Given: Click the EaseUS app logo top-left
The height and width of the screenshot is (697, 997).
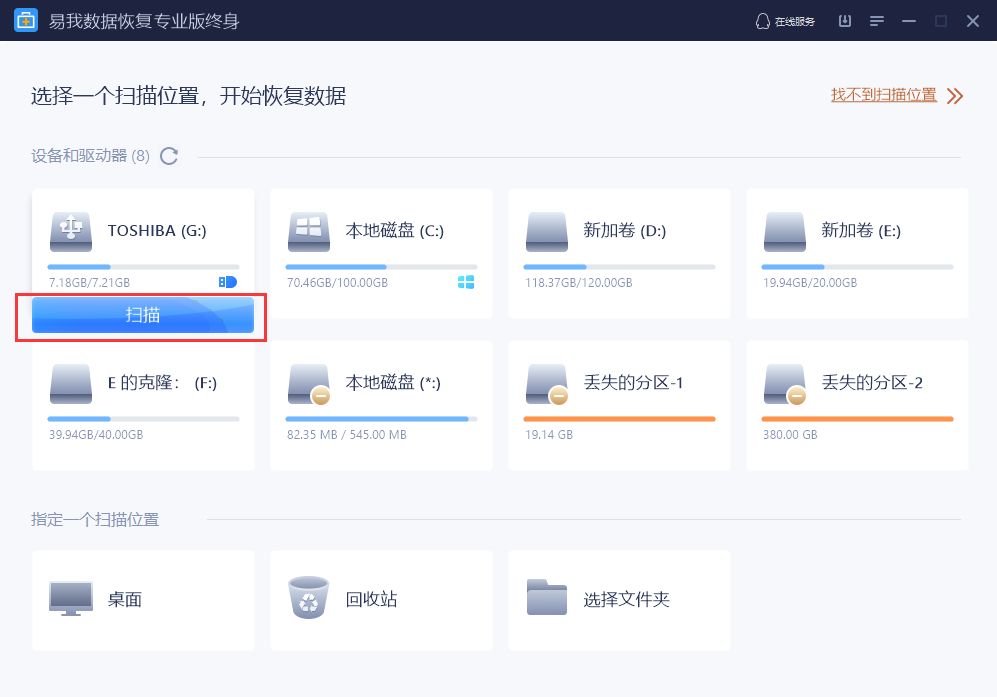Looking at the screenshot, I should pos(24,20).
